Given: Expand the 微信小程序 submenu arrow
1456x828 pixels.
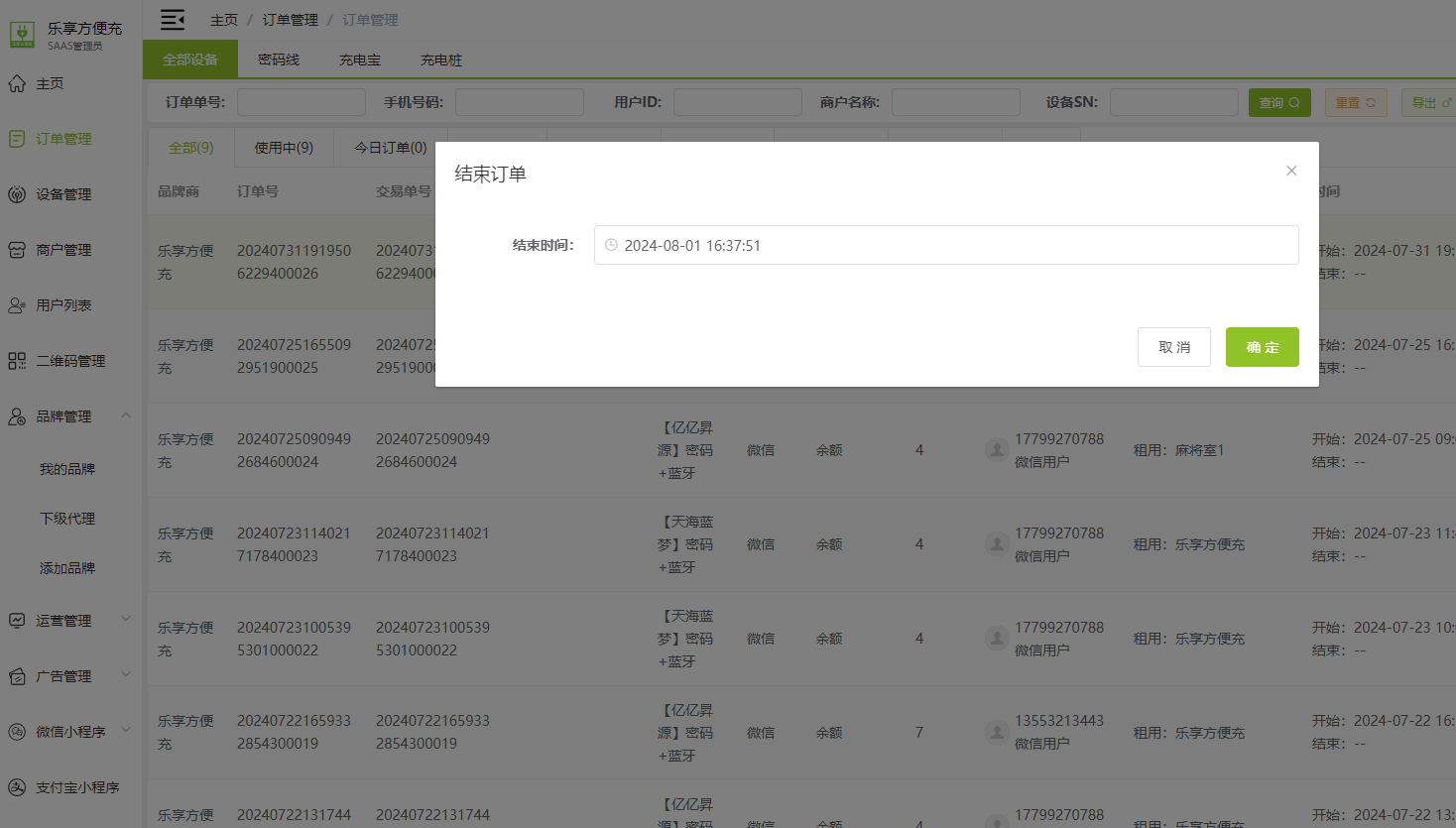Looking at the screenshot, I should pos(126,731).
